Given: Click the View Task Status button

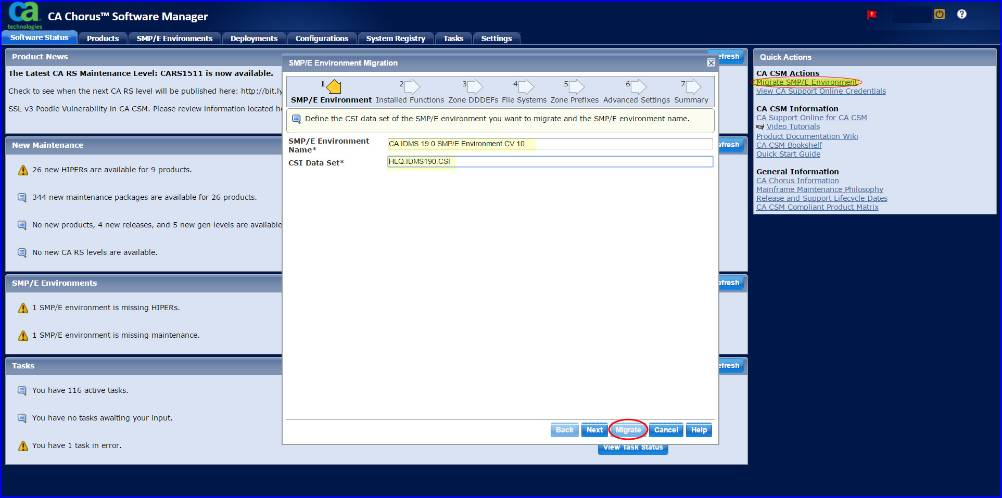Looking at the screenshot, I should coord(633,447).
